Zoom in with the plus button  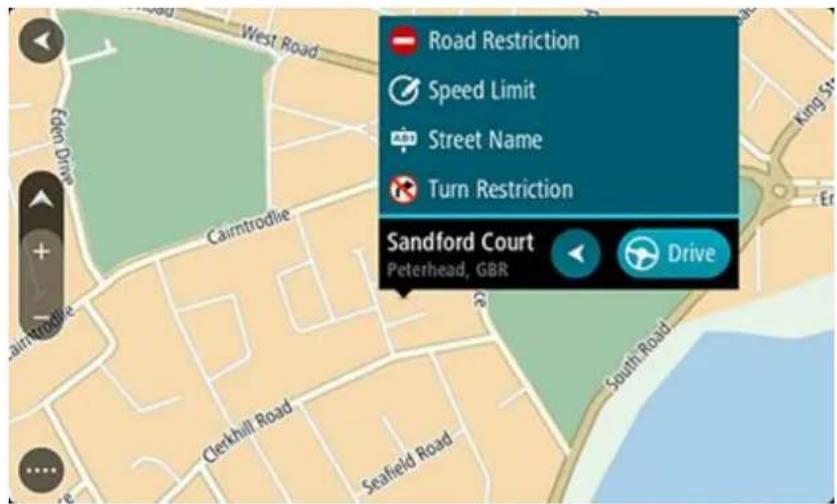click(x=41, y=251)
